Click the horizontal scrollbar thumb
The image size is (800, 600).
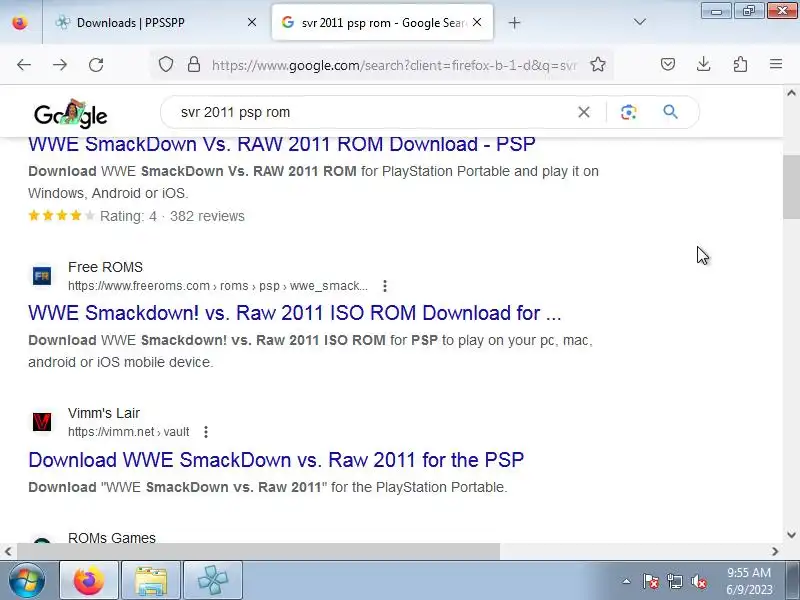coord(259,551)
